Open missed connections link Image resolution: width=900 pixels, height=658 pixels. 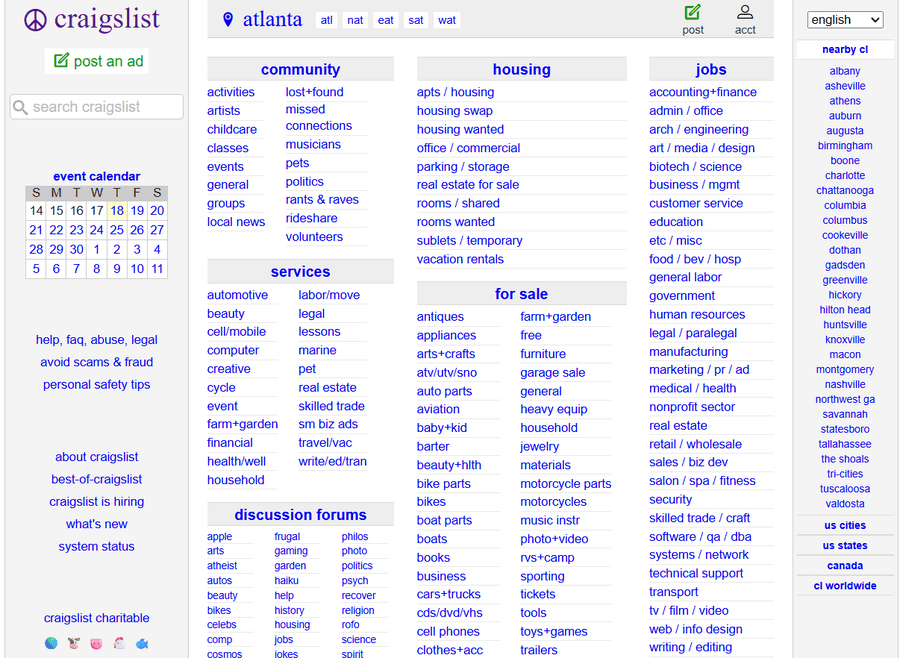(319, 118)
